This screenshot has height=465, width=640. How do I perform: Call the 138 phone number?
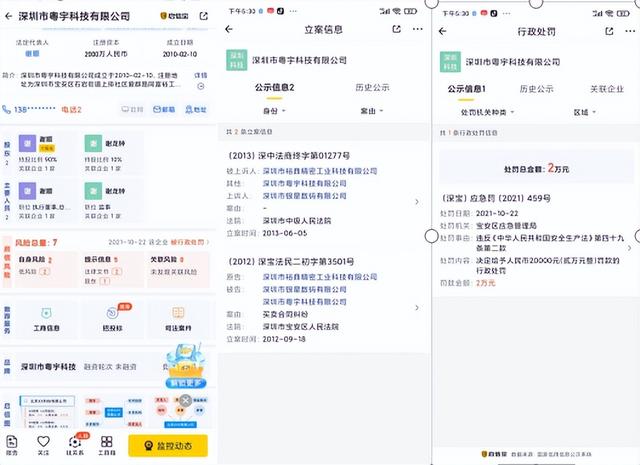29,109
